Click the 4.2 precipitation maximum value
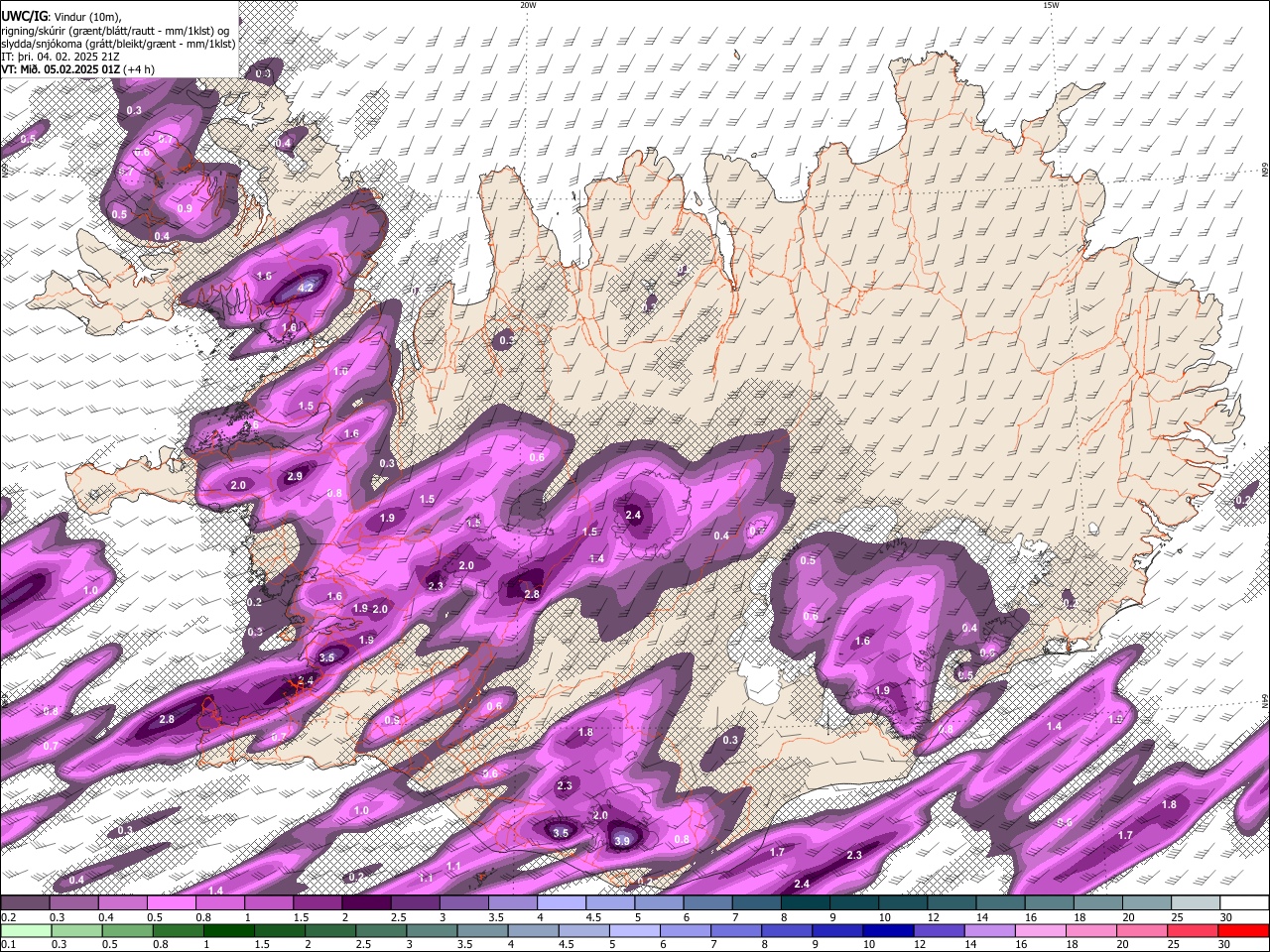The height and width of the screenshot is (952, 1270). [x=307, y=288]
